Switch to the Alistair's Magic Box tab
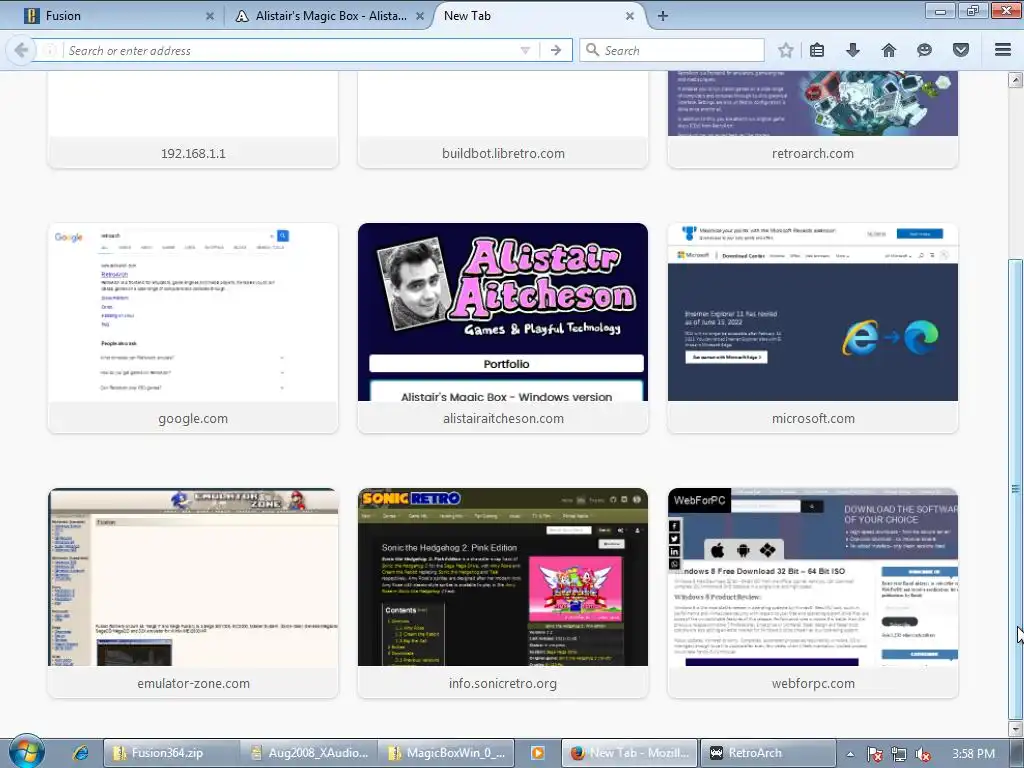 [330, 16]
